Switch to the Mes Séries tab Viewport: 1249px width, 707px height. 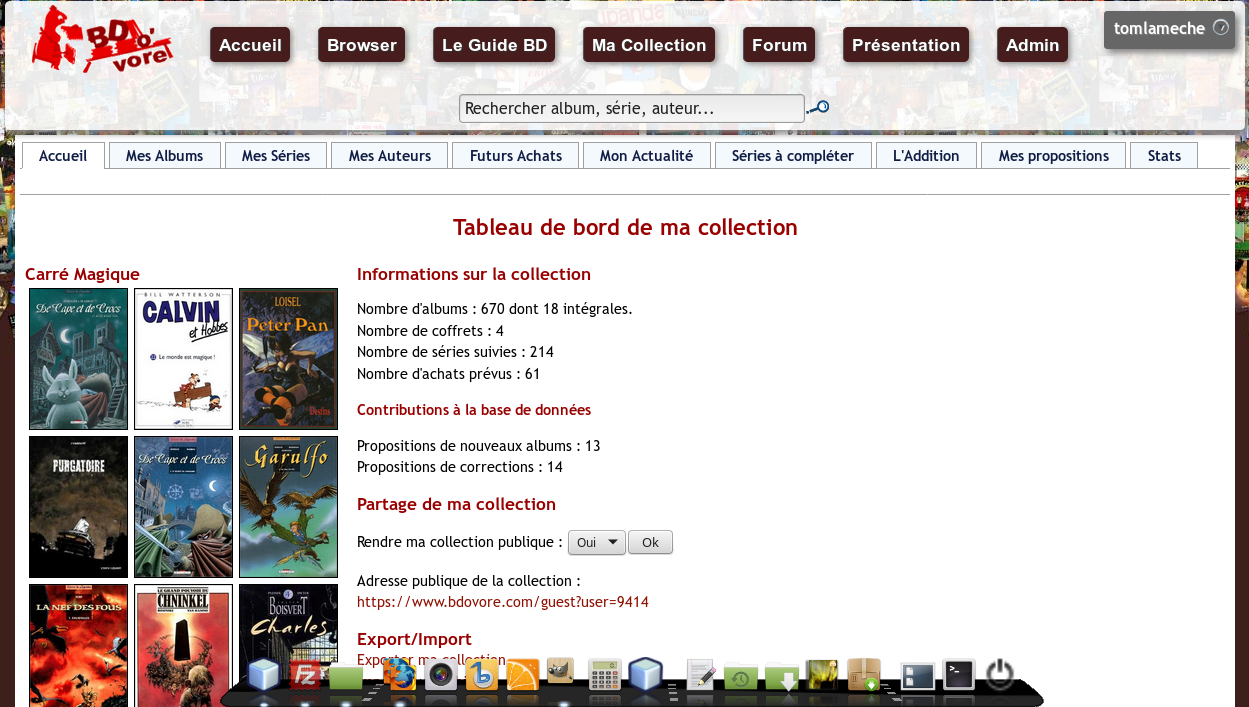click(x=276, y=156)
